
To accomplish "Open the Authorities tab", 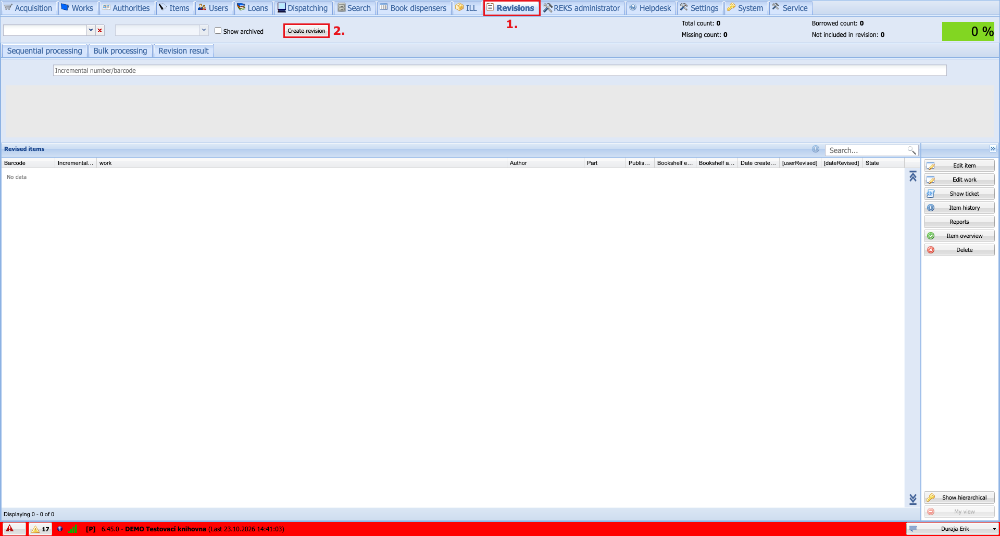I will (x=126, y=8).
